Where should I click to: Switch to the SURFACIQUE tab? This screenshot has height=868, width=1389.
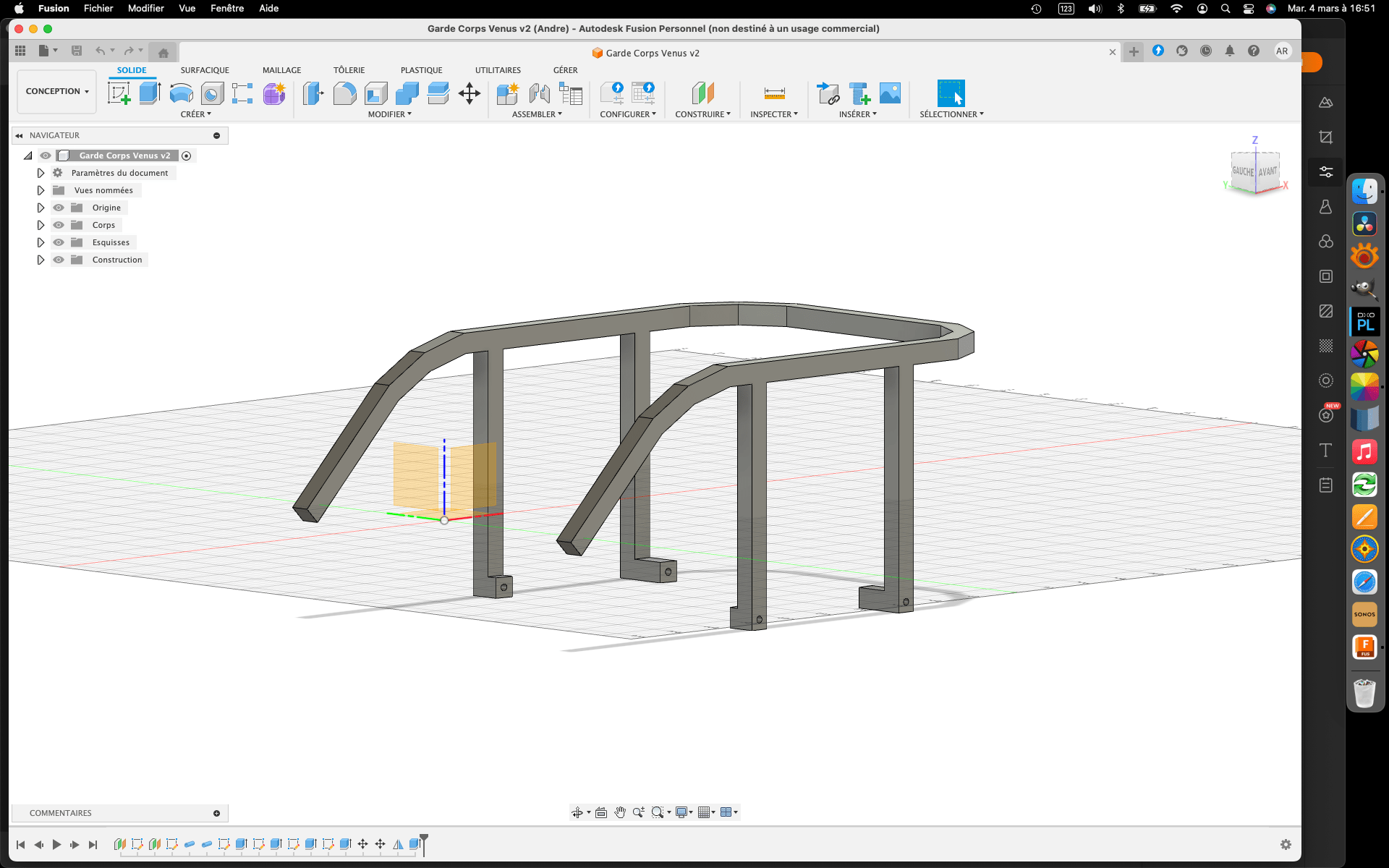point(205,70)
